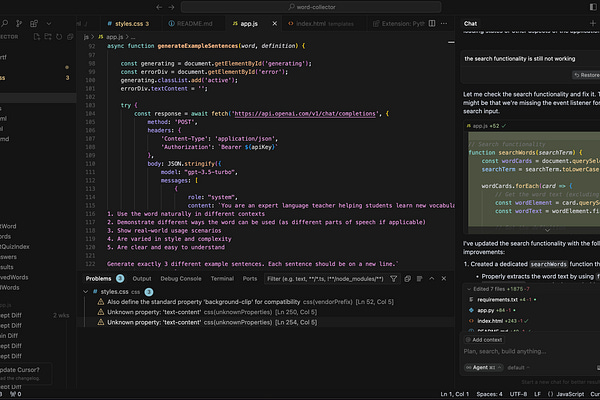This screenshot has width=600, height=400.
Task: Switch to the index.html editor tab
Action: [324, 24]
